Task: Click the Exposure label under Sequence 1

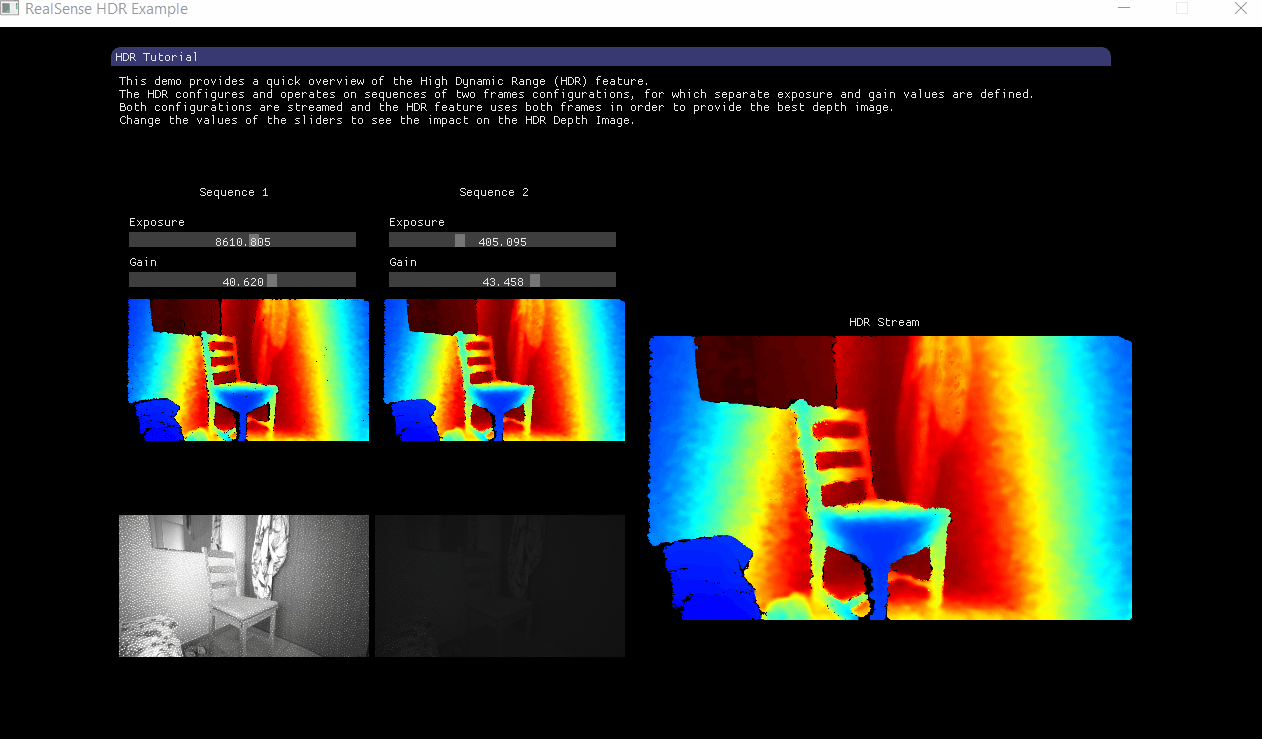Action: (x=157, y=222)
